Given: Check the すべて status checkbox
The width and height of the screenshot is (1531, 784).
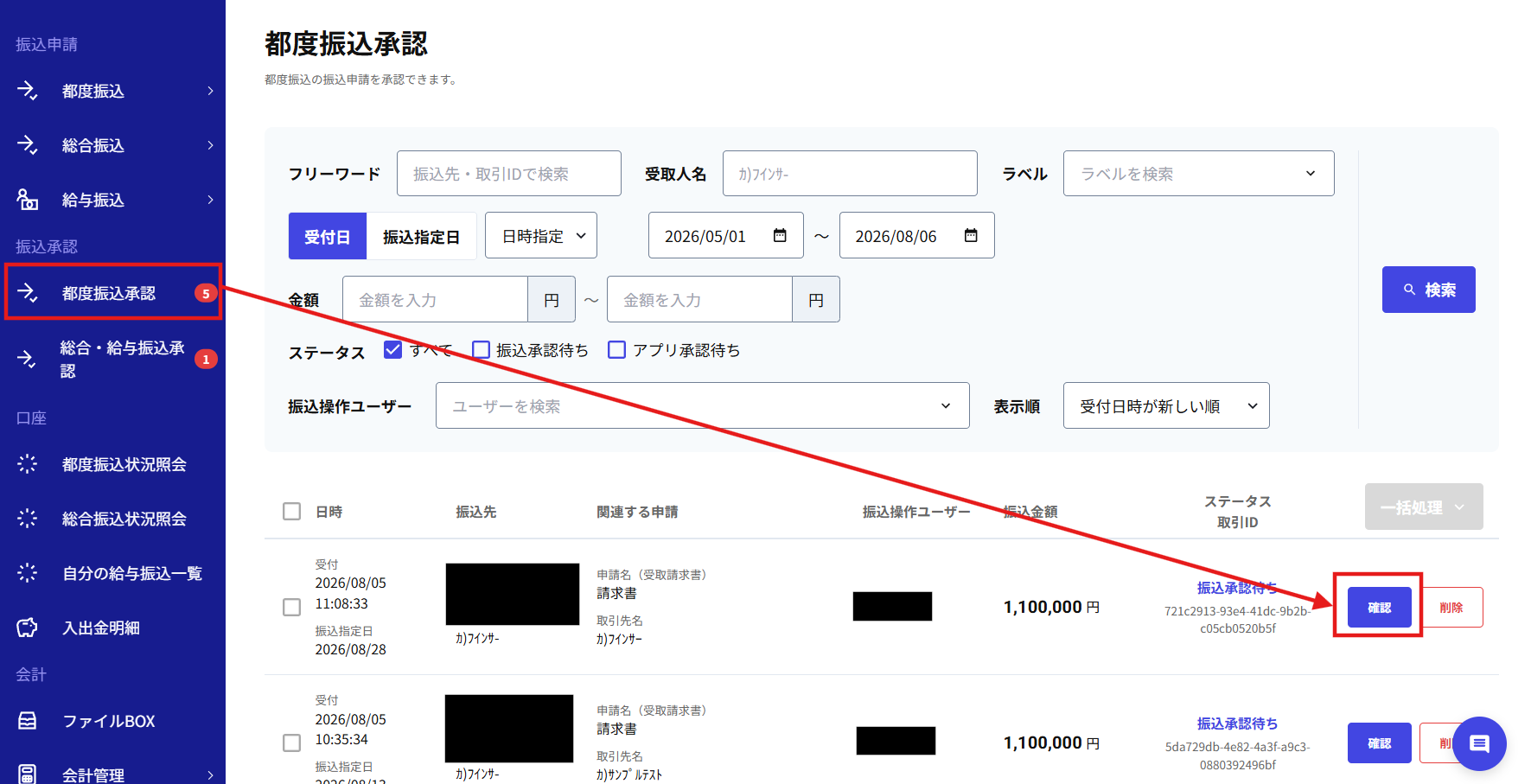Looking at the screenshot, I should pos(393,350).
